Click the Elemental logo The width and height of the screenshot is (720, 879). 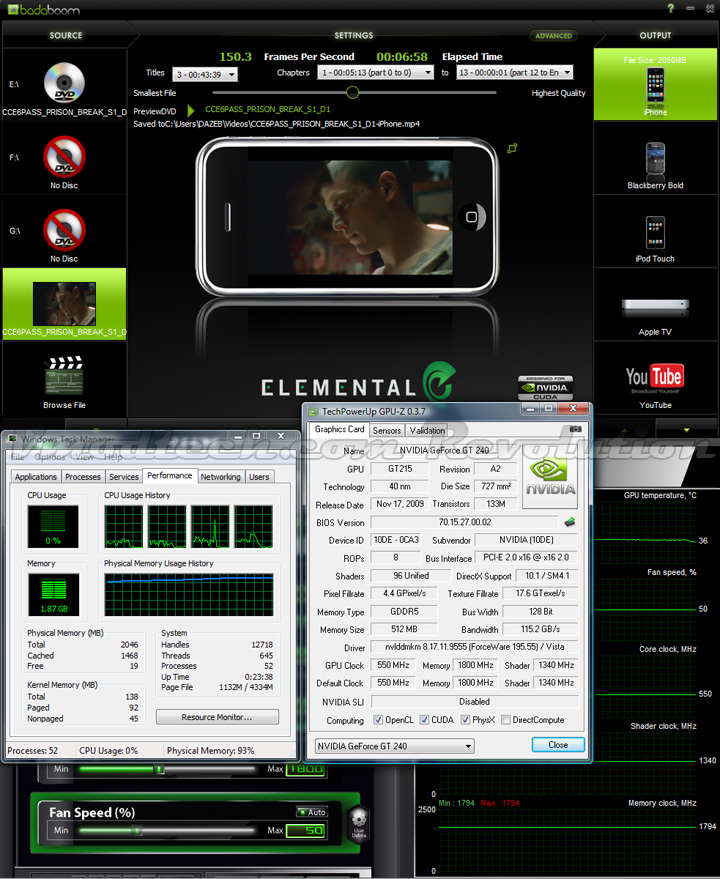tap(358, 383)
